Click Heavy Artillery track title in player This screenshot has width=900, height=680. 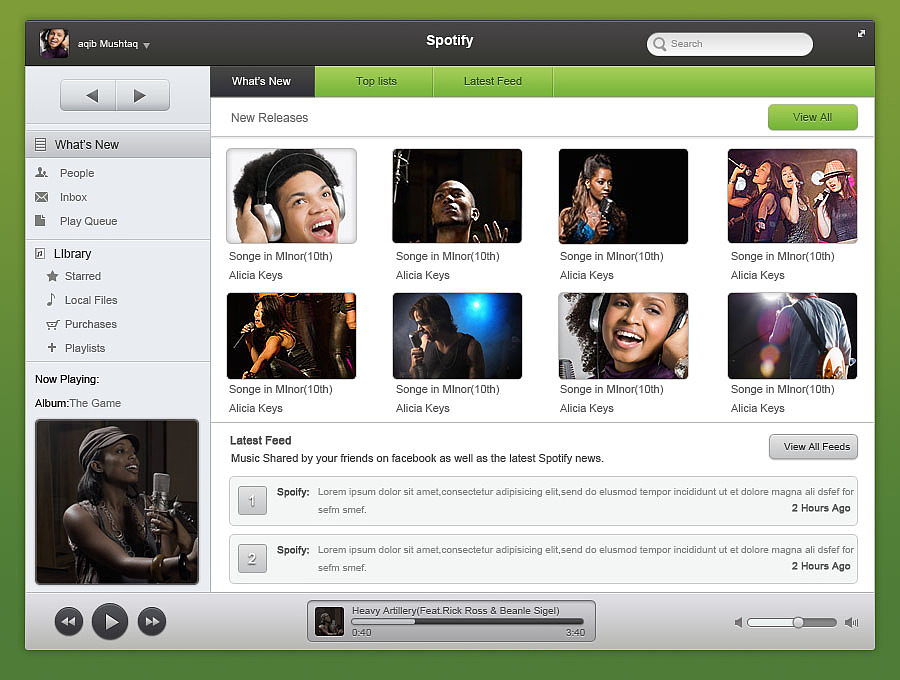pyautogui.click(x=456, y=611)
